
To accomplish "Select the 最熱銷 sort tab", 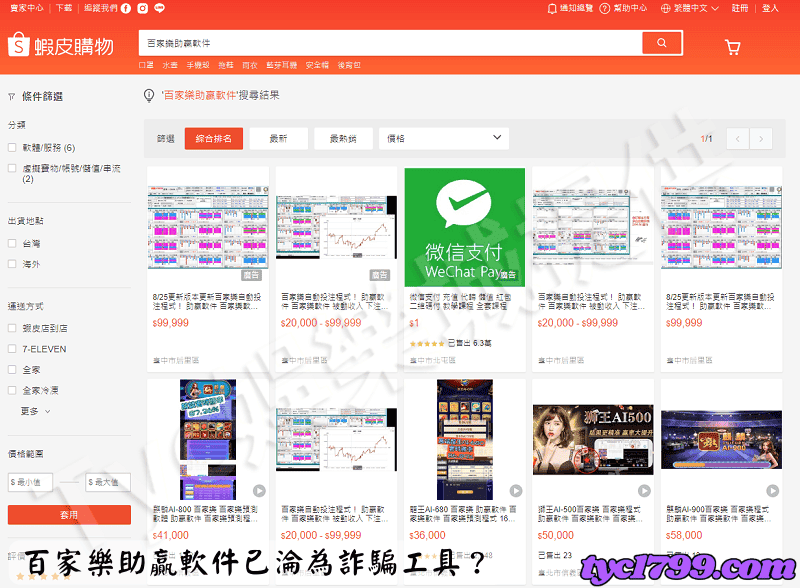I will (x=343, y=138).
